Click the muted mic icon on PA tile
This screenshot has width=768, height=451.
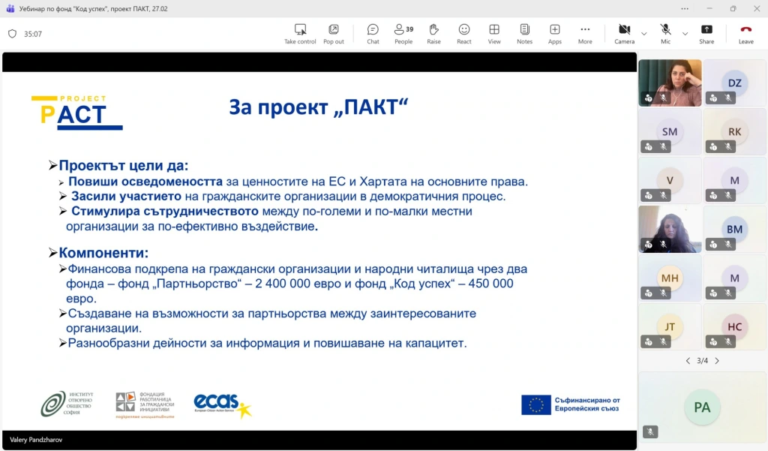pyautogui.click(x=650, y=431)
